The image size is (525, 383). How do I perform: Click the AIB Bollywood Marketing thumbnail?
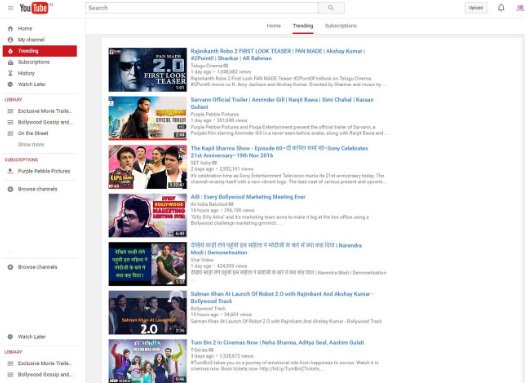tap(148, 215)
